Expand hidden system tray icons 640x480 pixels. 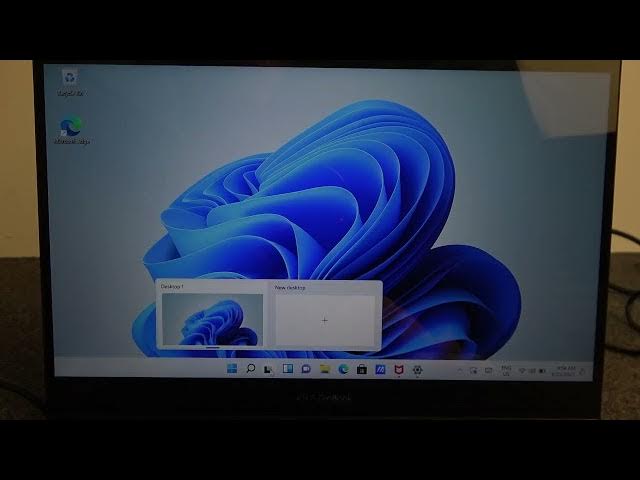[x=460, y=371]
